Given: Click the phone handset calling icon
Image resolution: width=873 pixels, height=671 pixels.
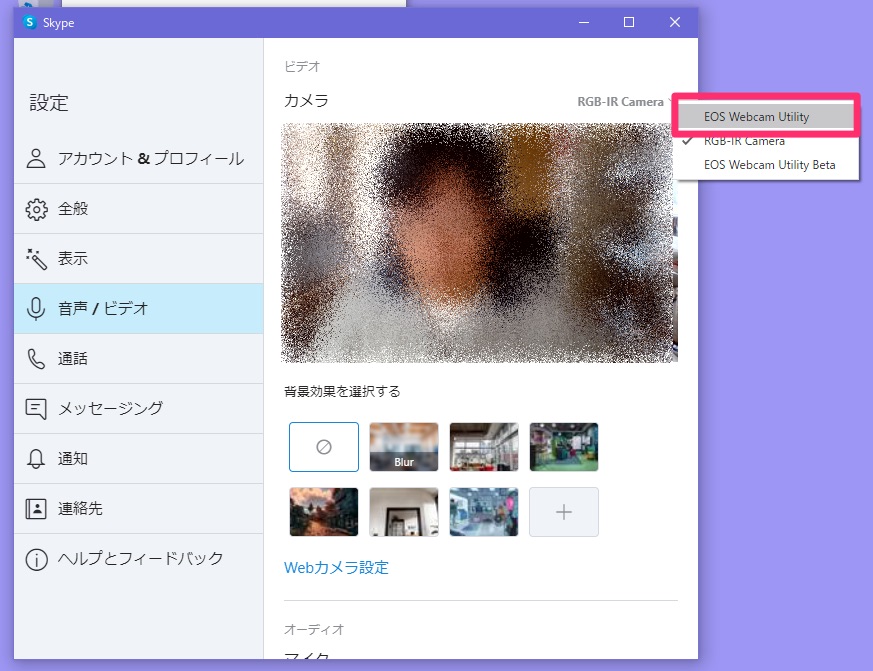Looking at the screenshot, I should click(x=36, y=359).
